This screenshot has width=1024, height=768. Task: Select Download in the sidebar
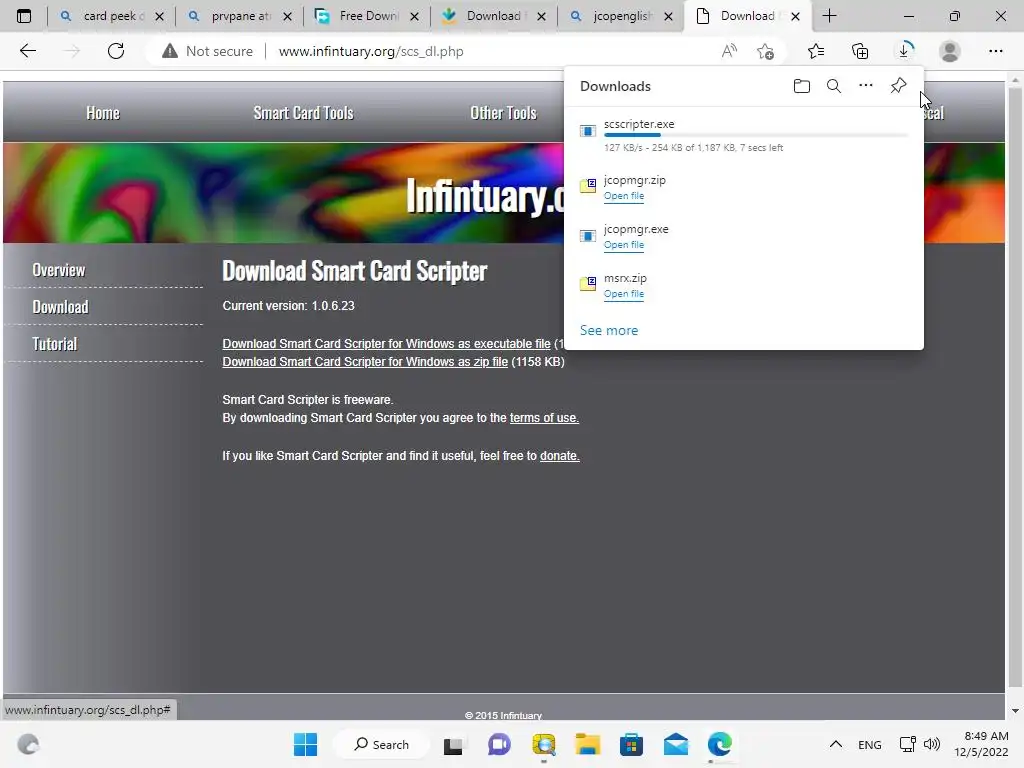[x=60, y=307]
